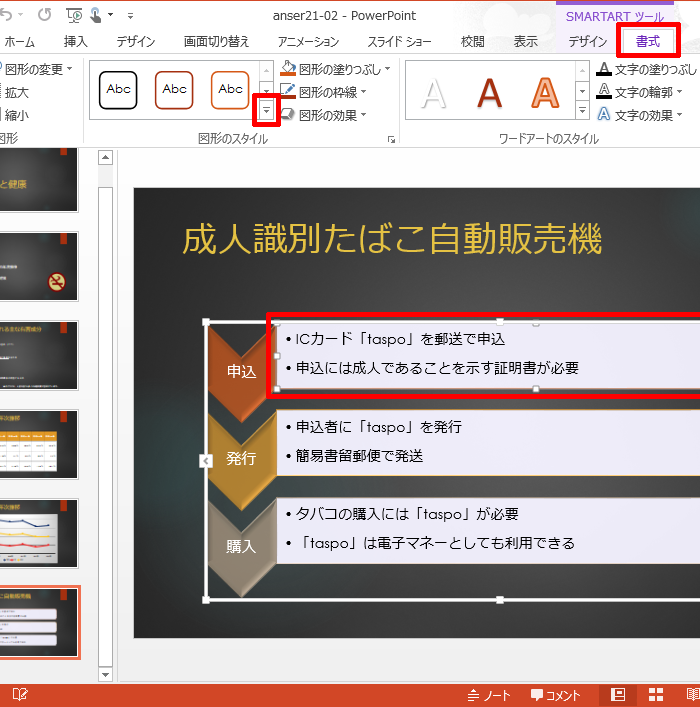
Task: Click 文字の塗りつぶし text fill button
Action: tap(647, 69)
